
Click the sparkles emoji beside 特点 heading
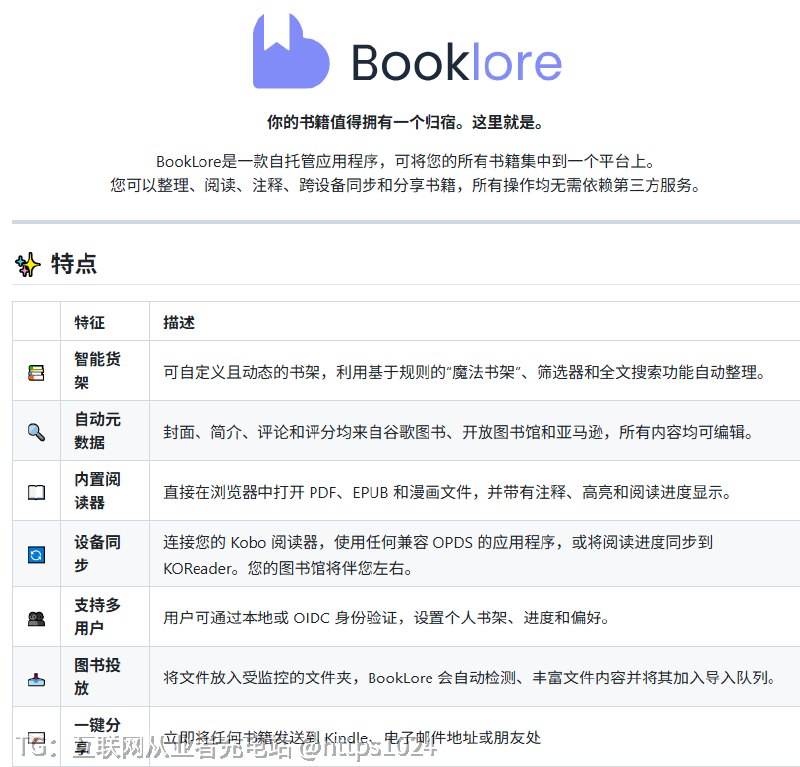point(28,264)
